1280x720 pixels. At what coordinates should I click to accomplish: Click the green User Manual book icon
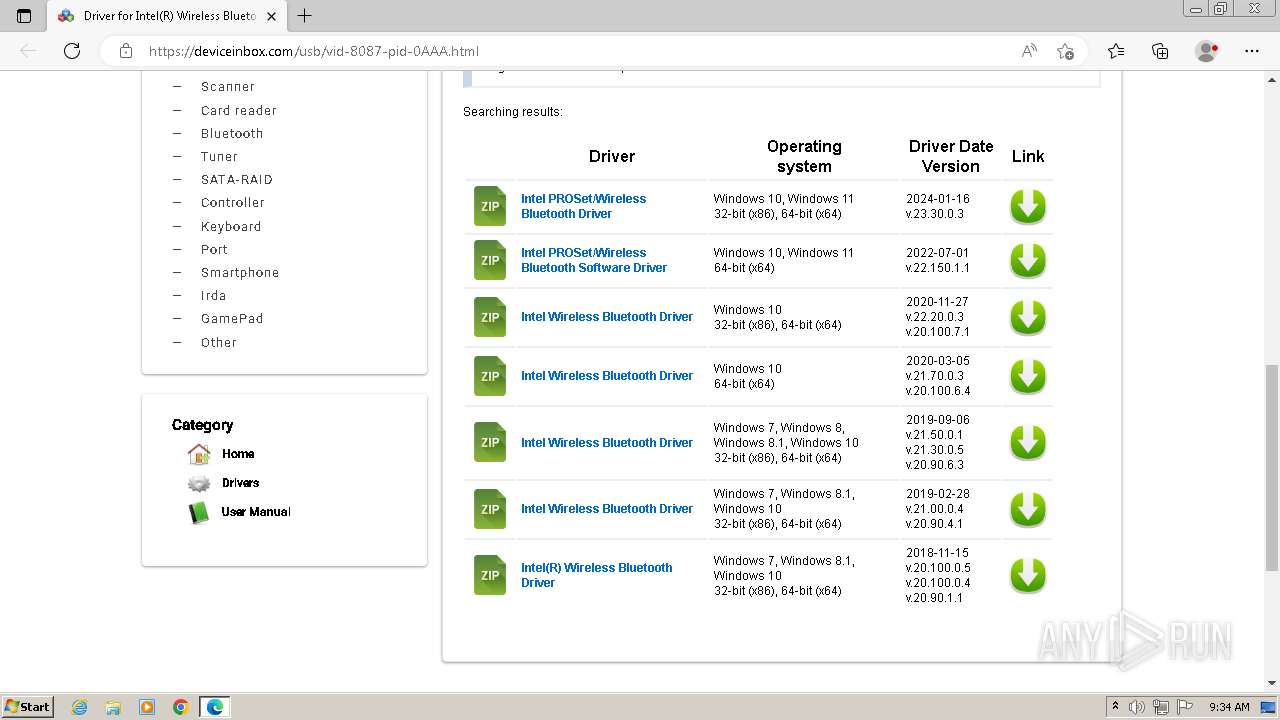click(x=199, y=512)
